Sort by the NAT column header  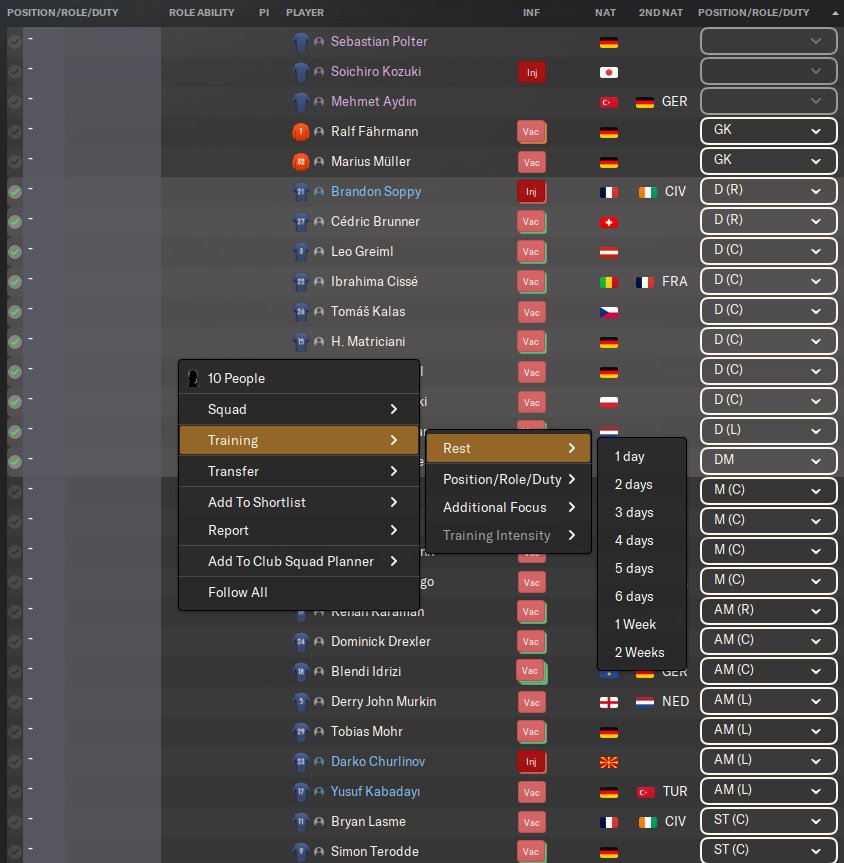pyautogui.click(x=605, y=13)
